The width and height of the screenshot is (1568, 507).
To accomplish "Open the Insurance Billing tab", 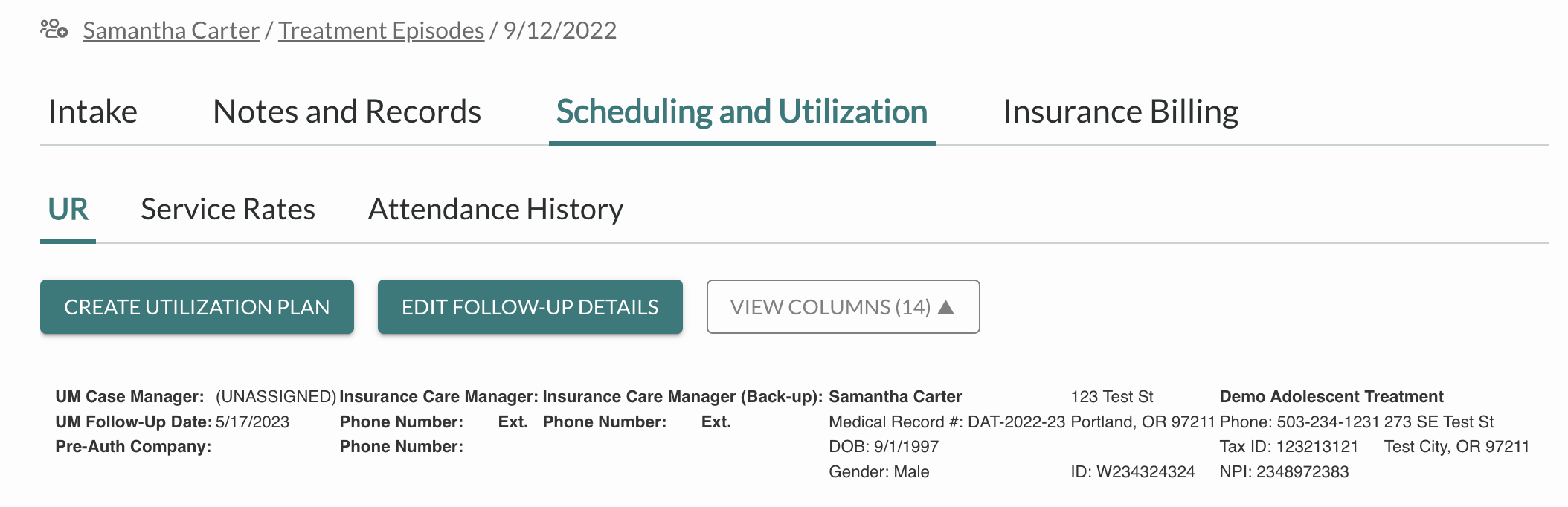I will [x=1120, y=112].
